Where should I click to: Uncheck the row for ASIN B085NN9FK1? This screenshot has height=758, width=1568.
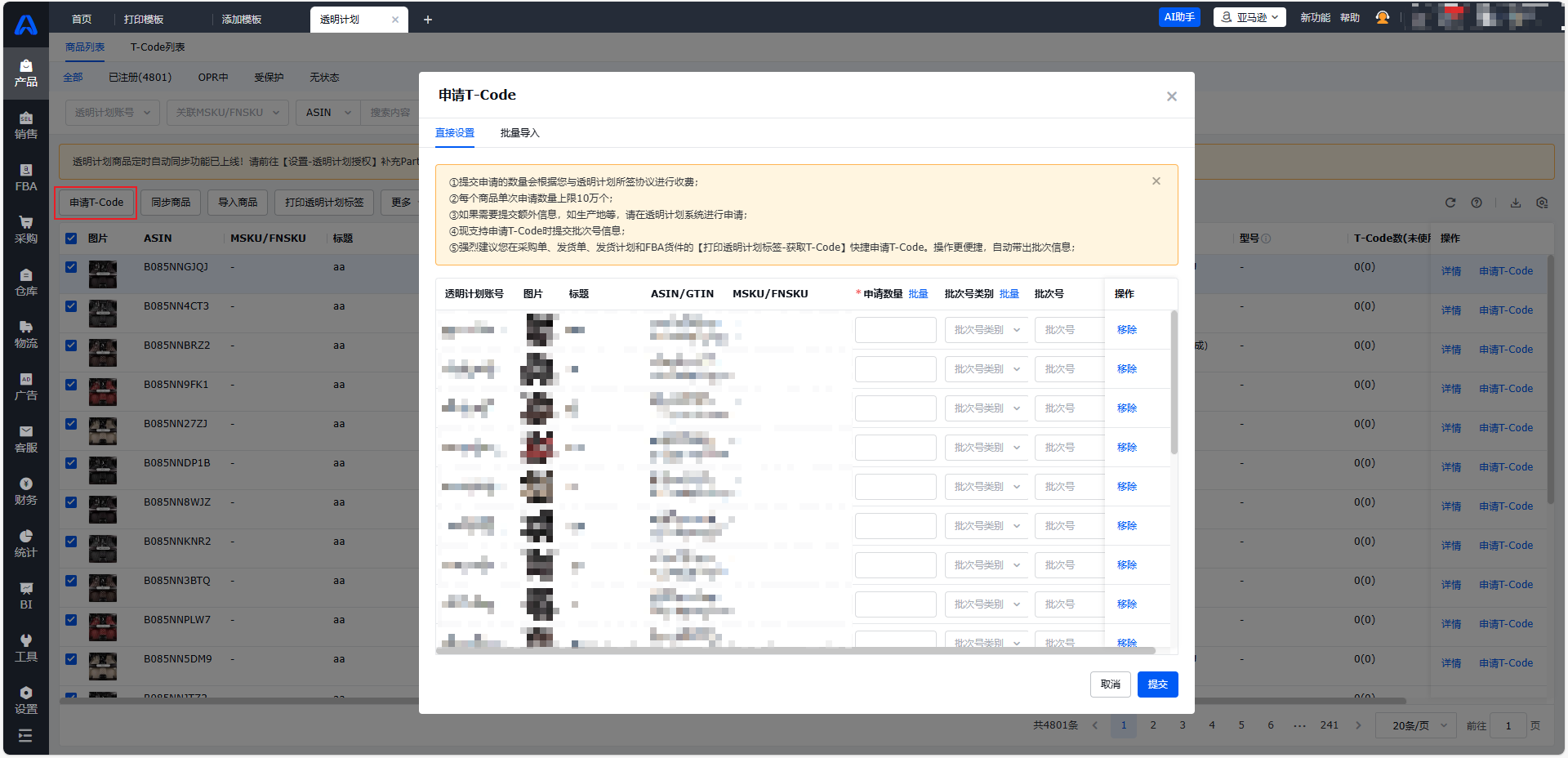point(71,385)
